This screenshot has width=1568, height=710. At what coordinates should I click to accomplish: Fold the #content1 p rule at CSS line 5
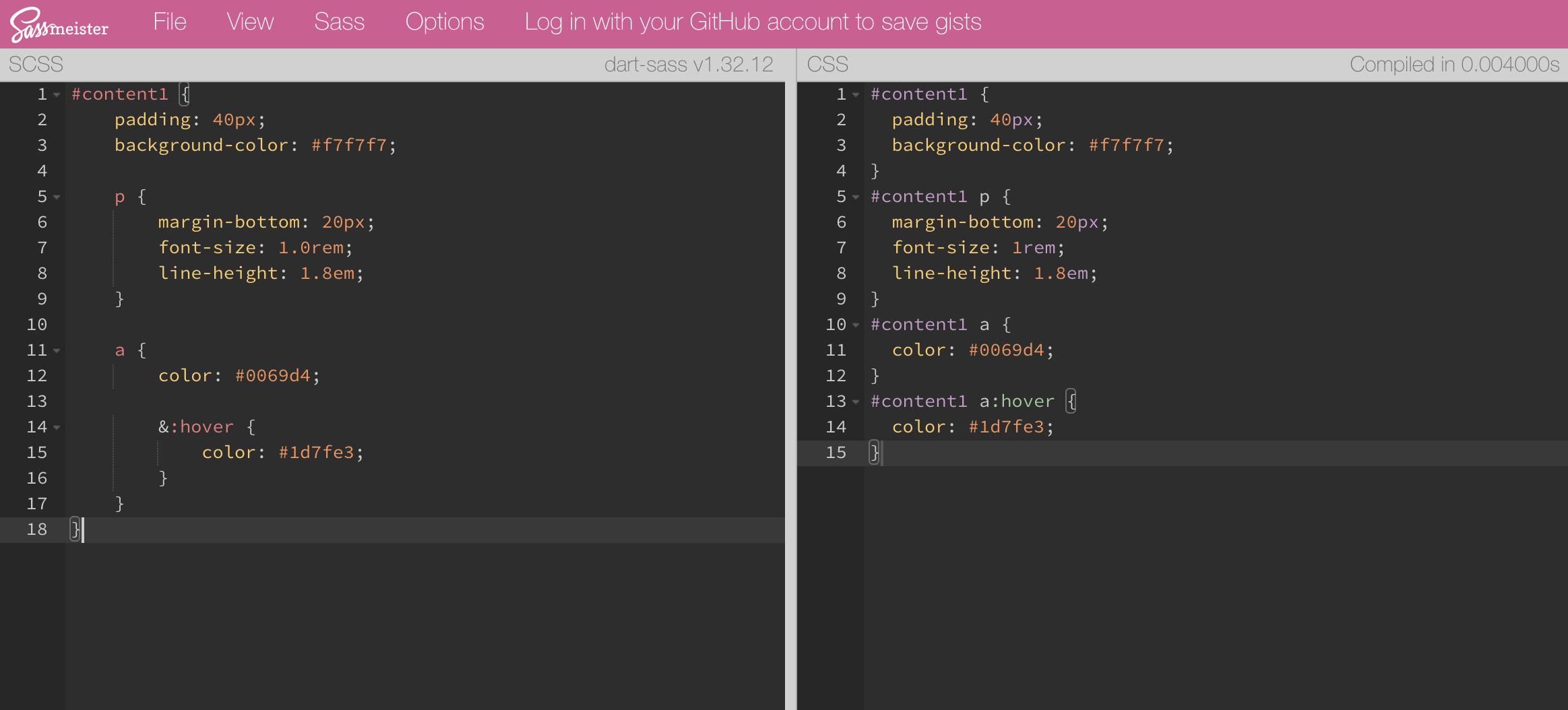pos(856,197)
